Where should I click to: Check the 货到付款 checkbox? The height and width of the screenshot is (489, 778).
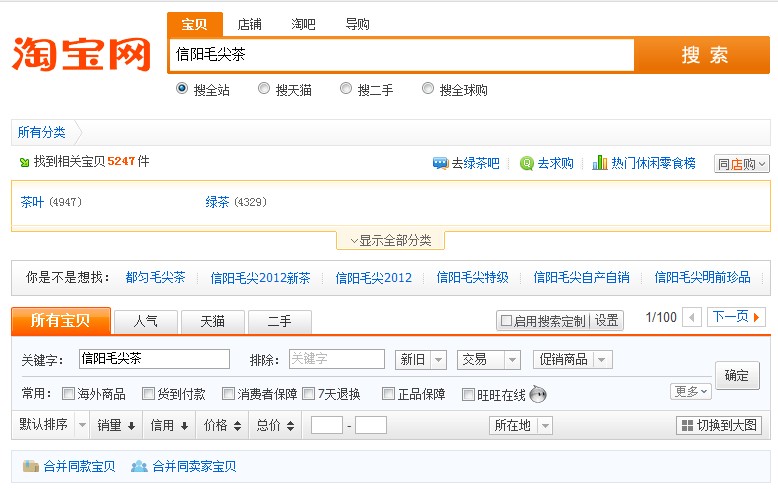(x=148, y=394)
